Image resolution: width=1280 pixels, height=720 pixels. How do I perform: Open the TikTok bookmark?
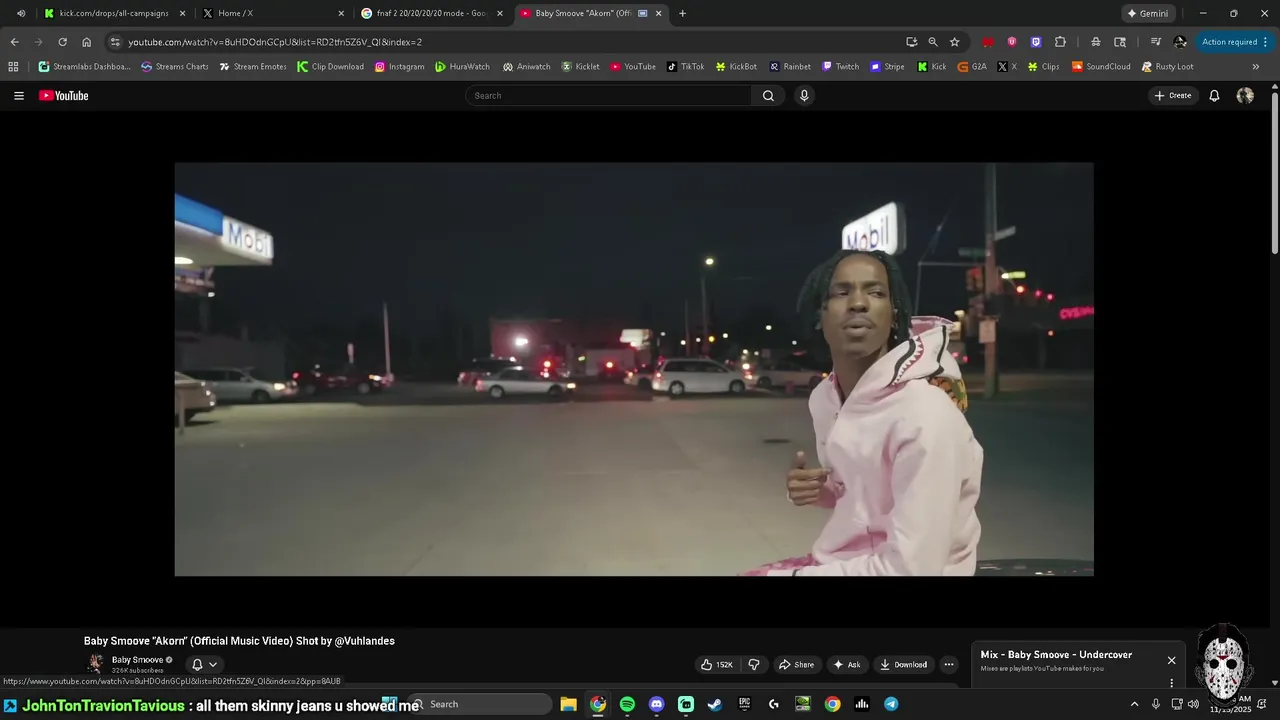click(685, 67)
